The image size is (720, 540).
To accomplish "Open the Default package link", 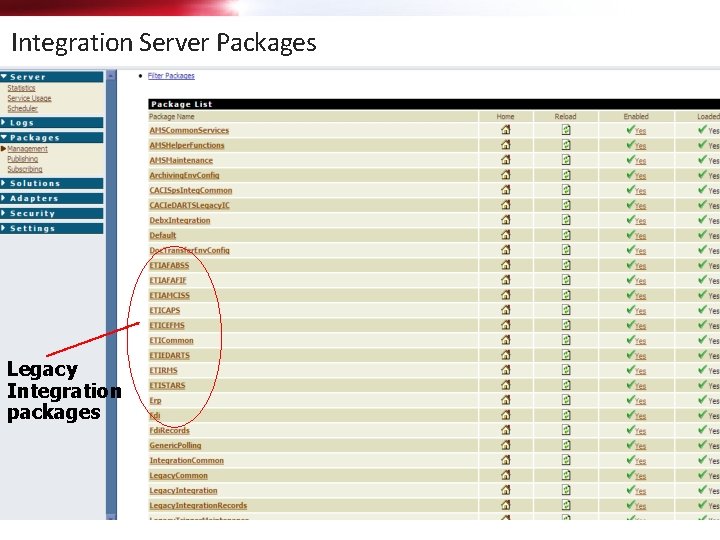I will [163, 235].
